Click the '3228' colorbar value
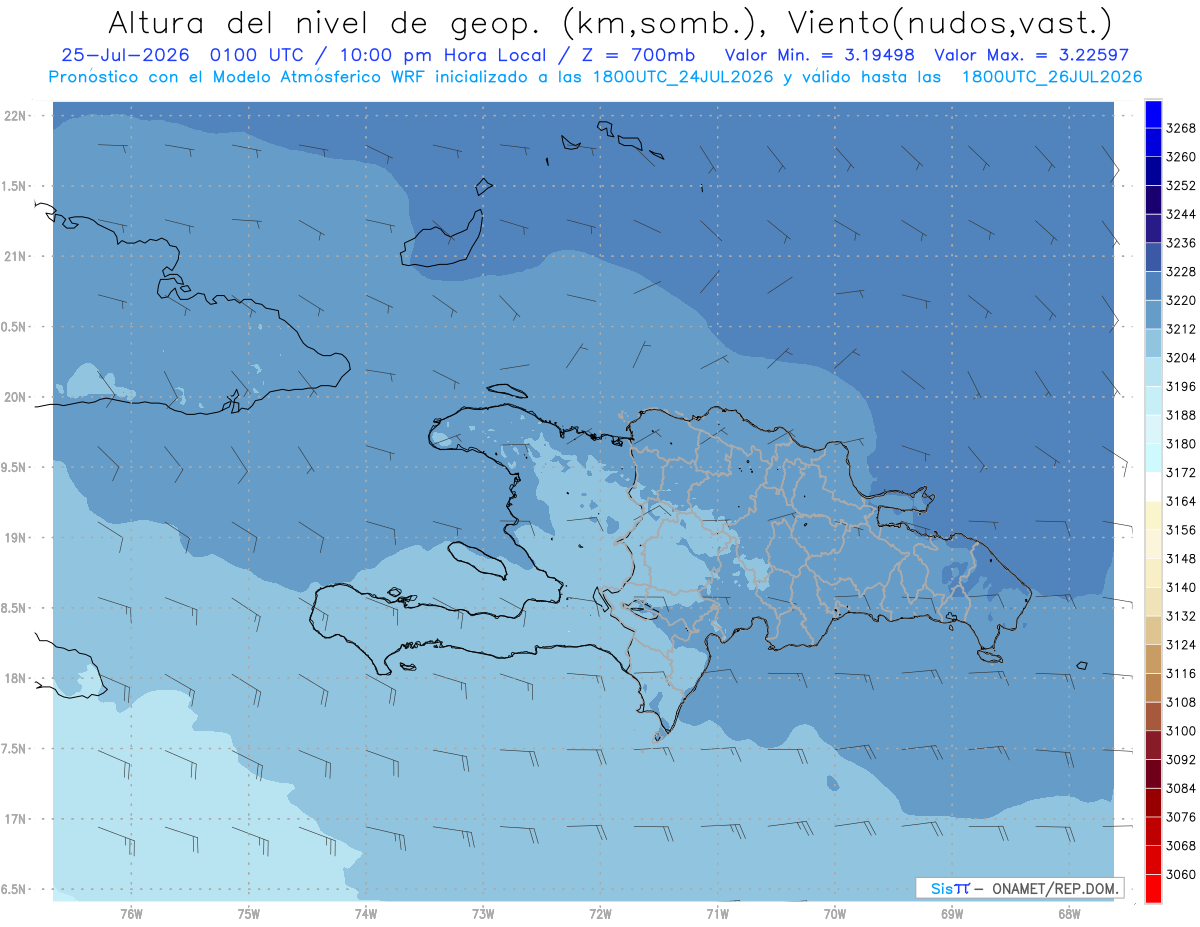Image resolution: width=1200 pixels, height=927 pixels. (1181, 271)
